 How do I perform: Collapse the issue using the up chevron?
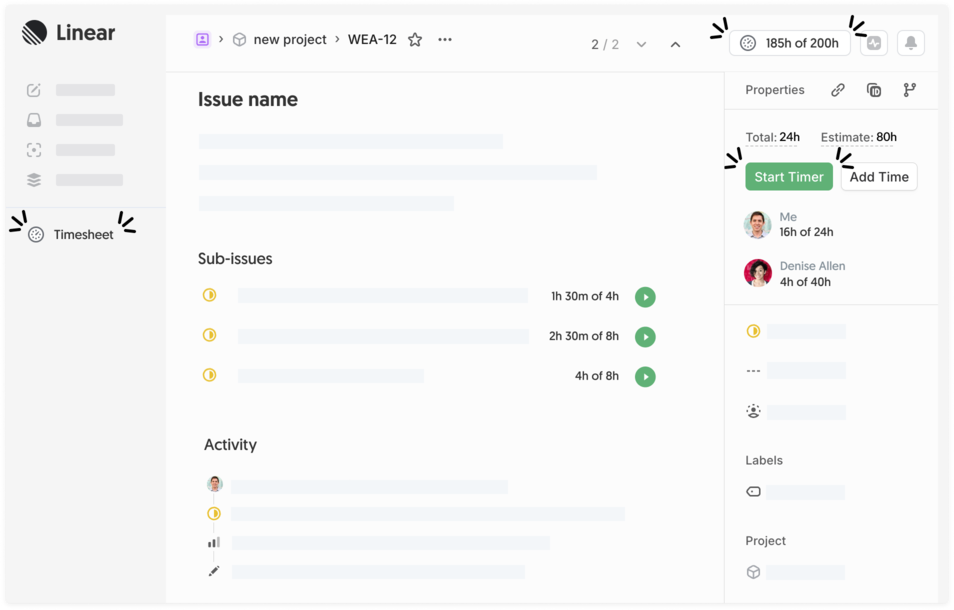pos(675,44)
